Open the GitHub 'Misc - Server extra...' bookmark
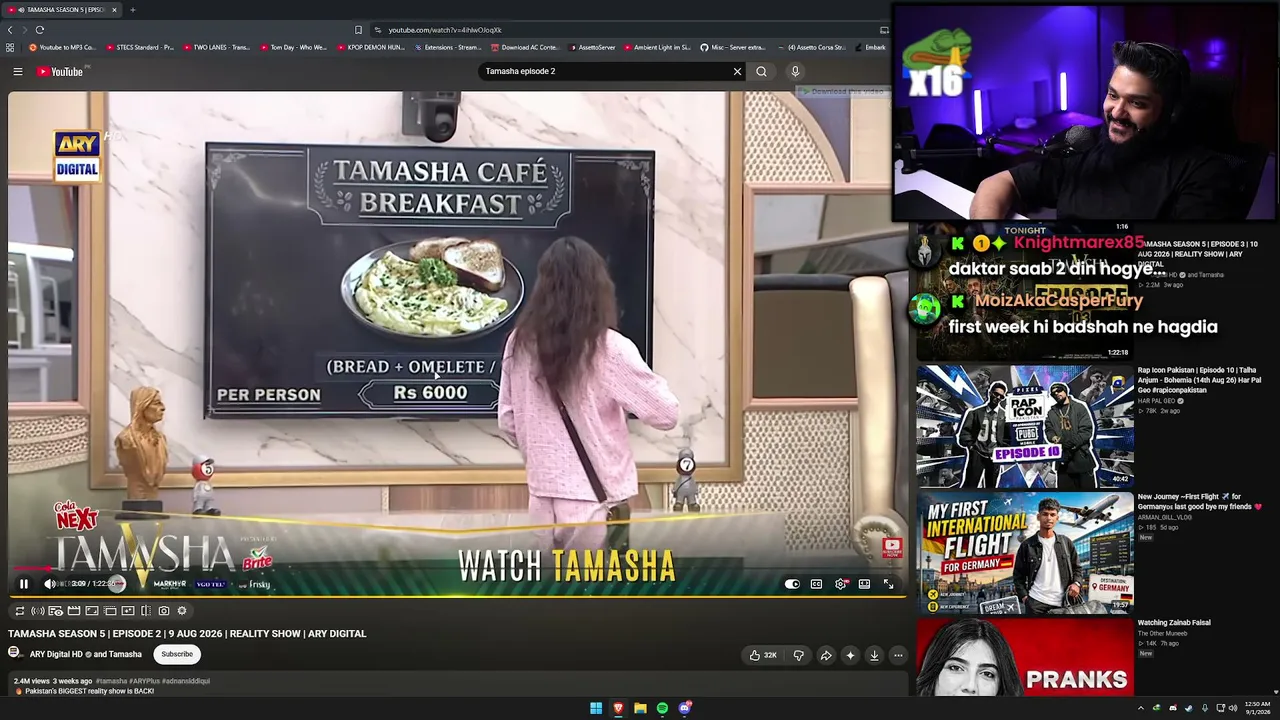 tap(733, 47)
